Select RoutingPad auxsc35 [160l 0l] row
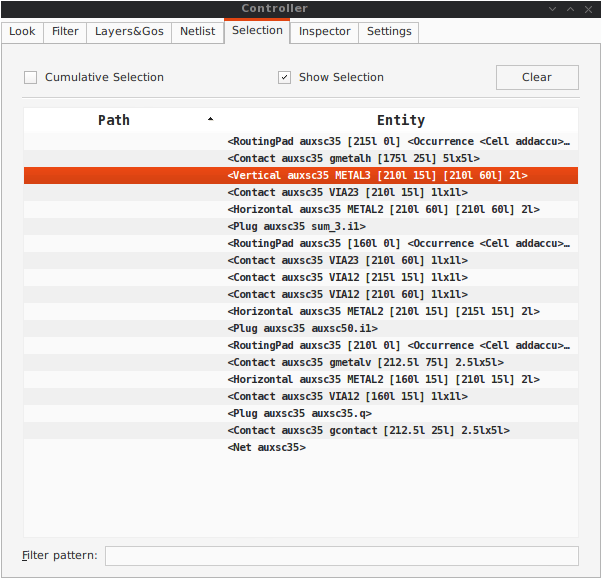Image resolution: width=602 pixels, height=579 pixels. [x=301, y=243]
